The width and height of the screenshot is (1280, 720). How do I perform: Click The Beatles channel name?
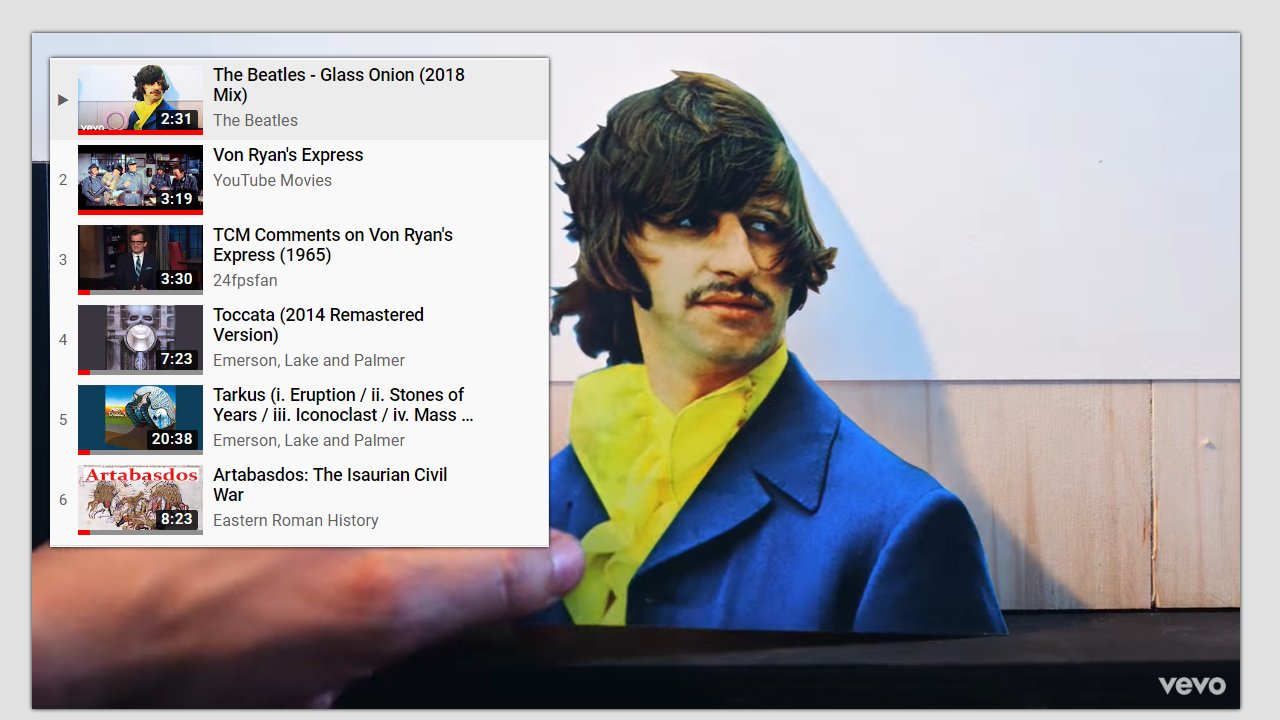[x=255, y=120]
